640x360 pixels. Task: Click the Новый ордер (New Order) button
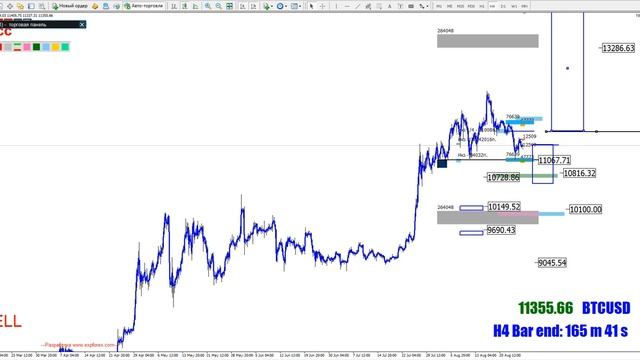pyautogui.click(x=70, y=6)
